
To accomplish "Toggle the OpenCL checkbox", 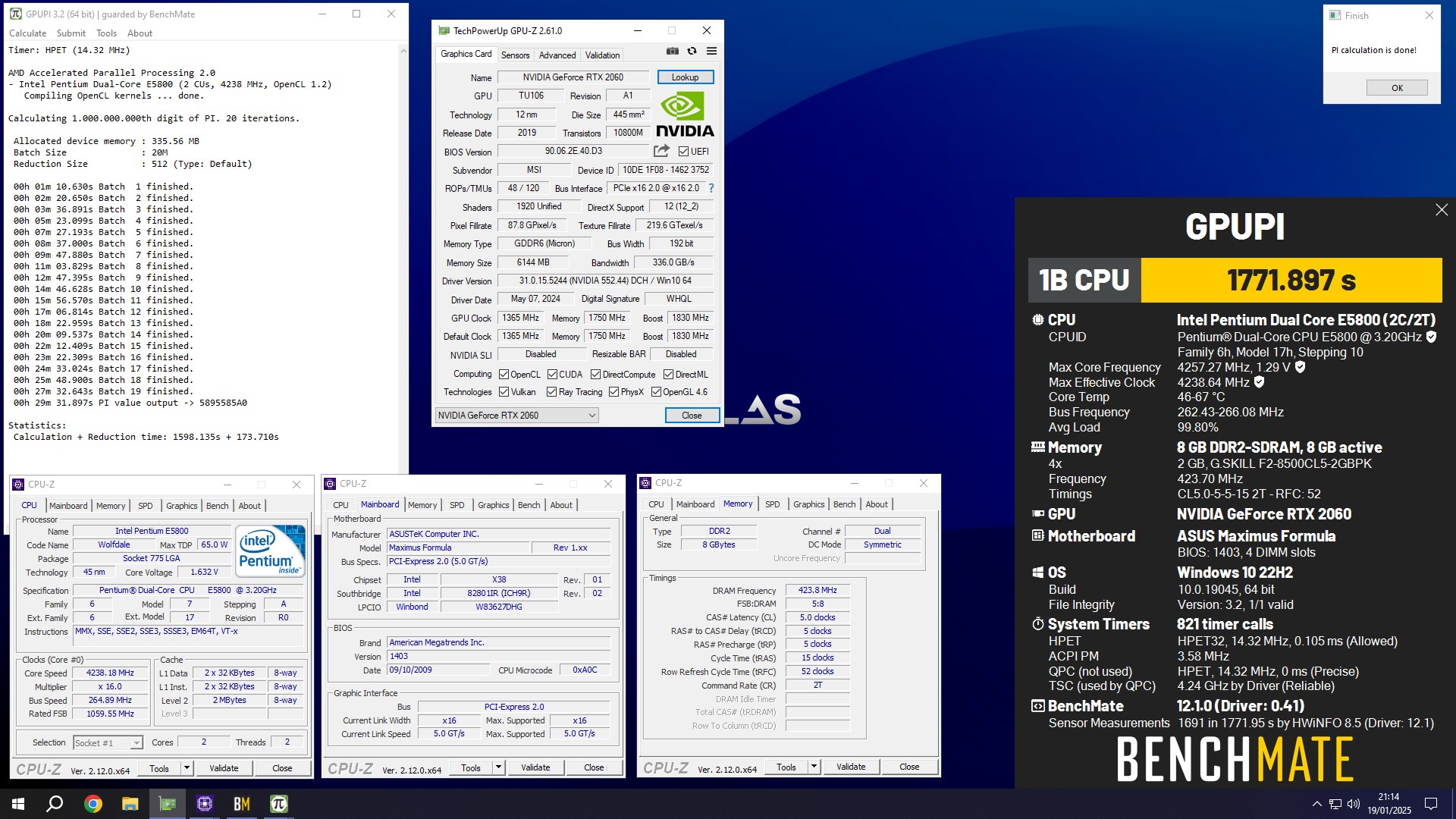I will (x=504, y=374).
